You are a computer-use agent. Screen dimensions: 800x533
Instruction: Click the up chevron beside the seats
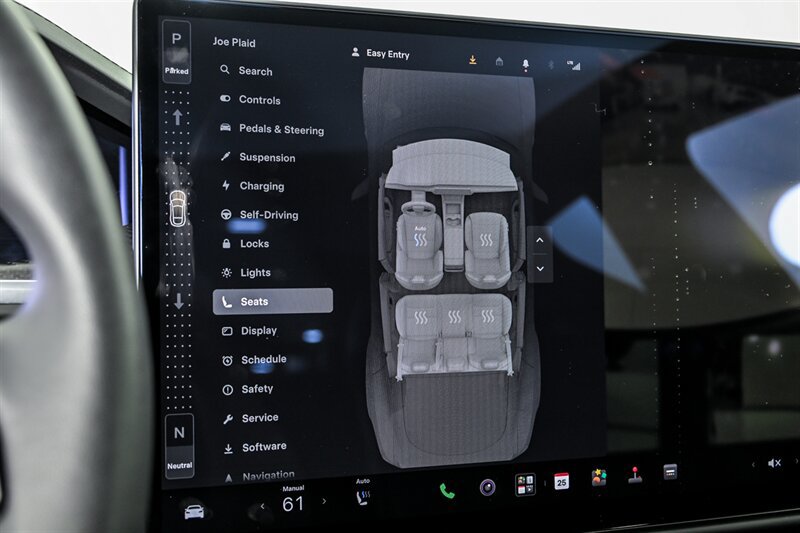pyautogui.click(x=540, y=240)
